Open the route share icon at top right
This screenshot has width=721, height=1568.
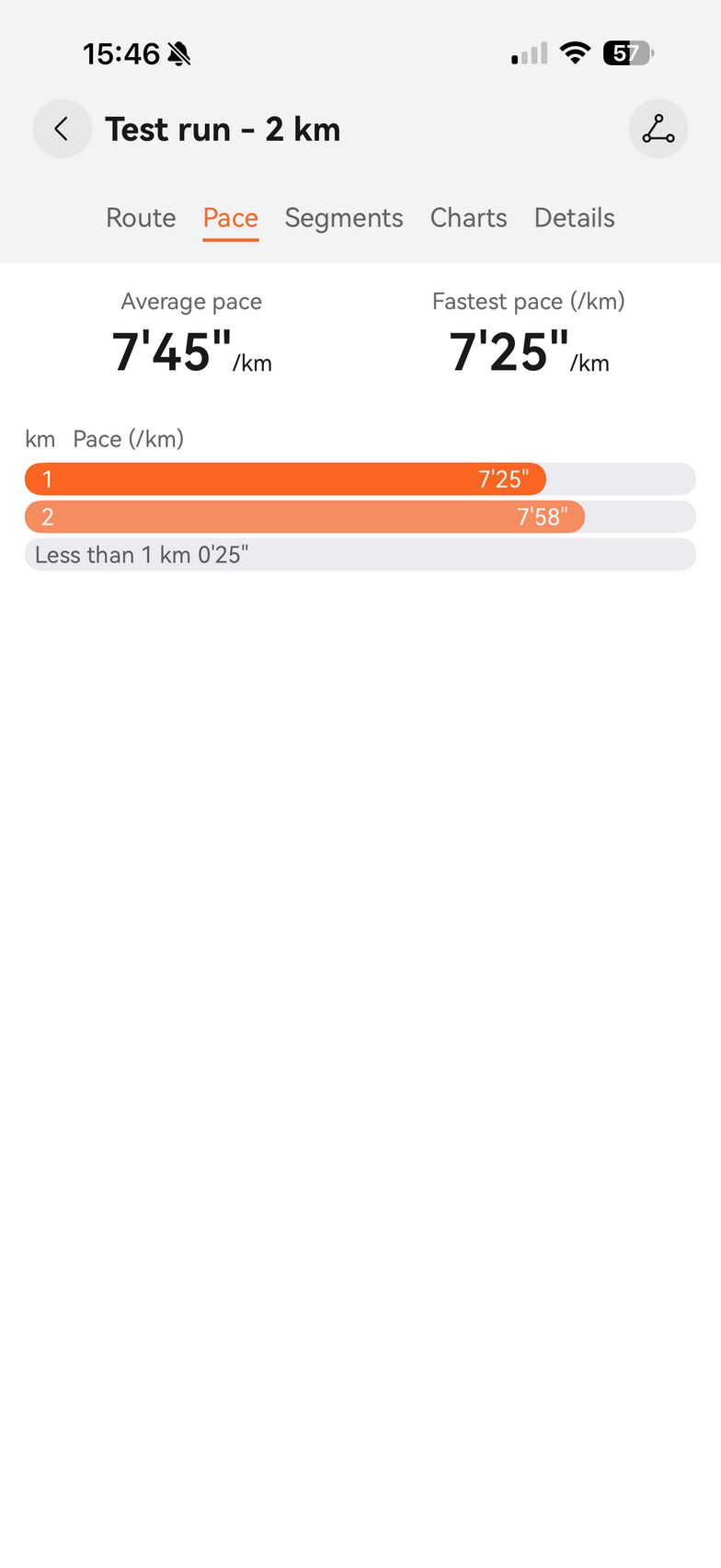point(658,129)
